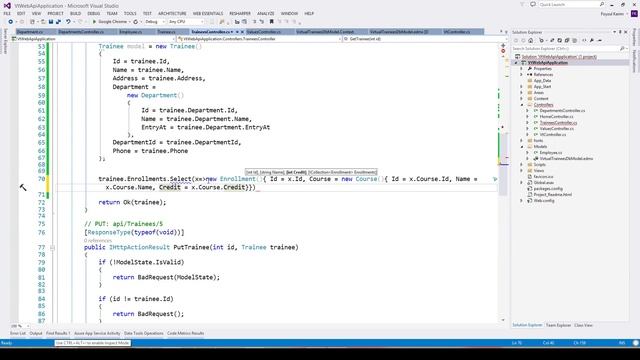
Task: Click the Undo toolbar icon
Action: pyautogui.click(x=68, y=22)
